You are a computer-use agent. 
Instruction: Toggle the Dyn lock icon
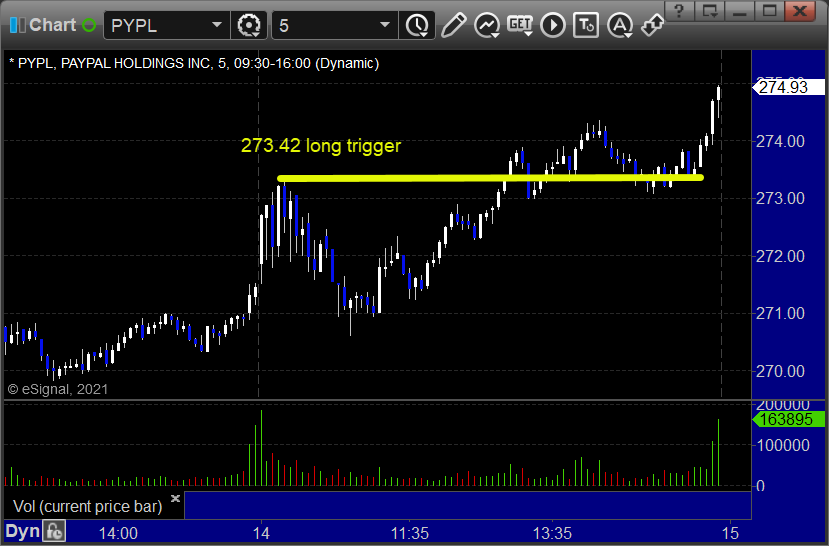click(54, 531)
